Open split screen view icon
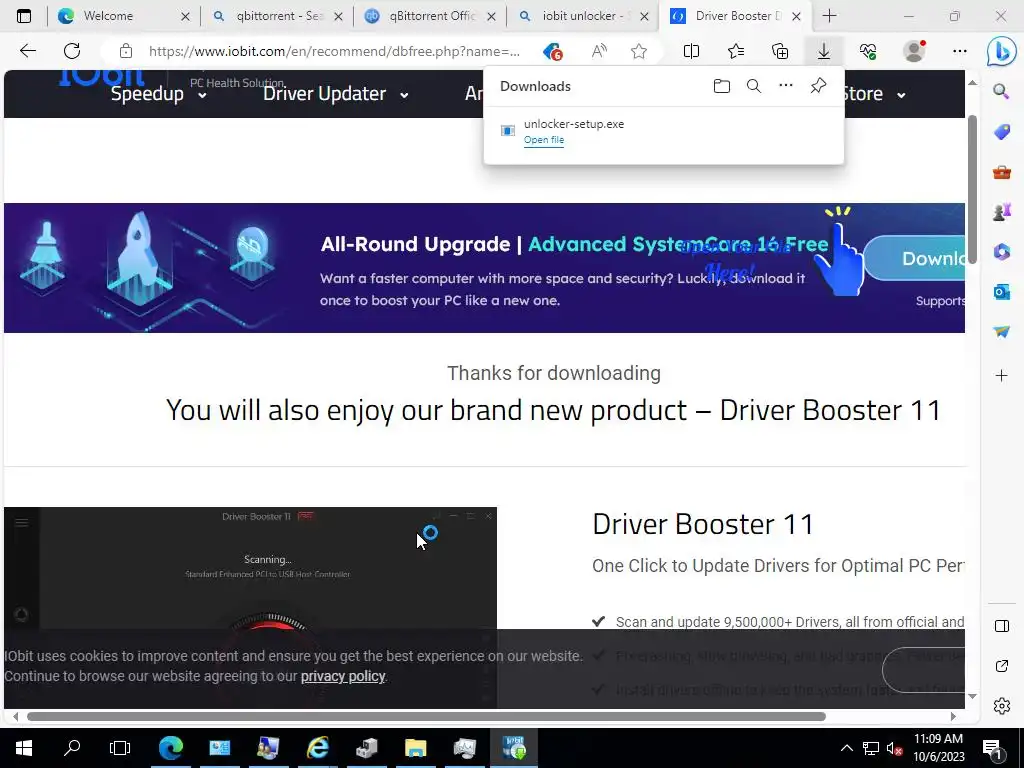Image resolution: width=1024 pixels, height=768 pixels. pyautogui.click(x=691, y=51)
